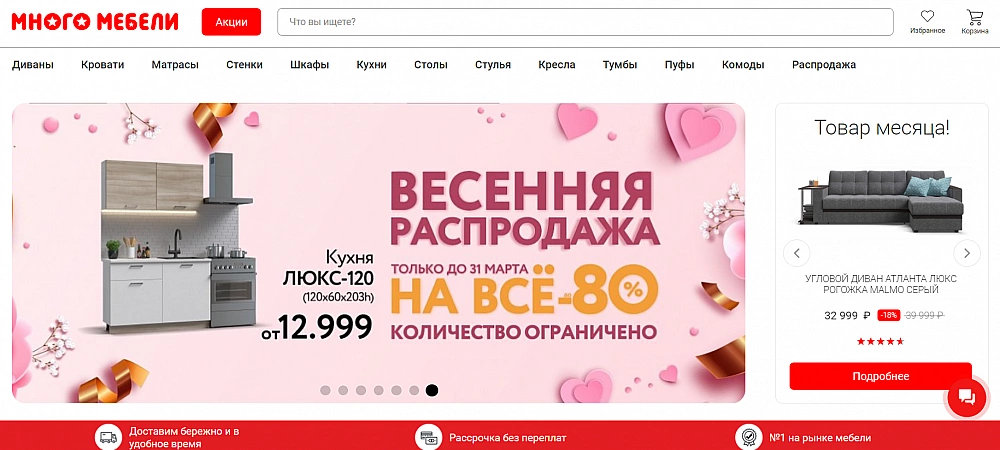Select the first banner slide dot

pos(325,390)
